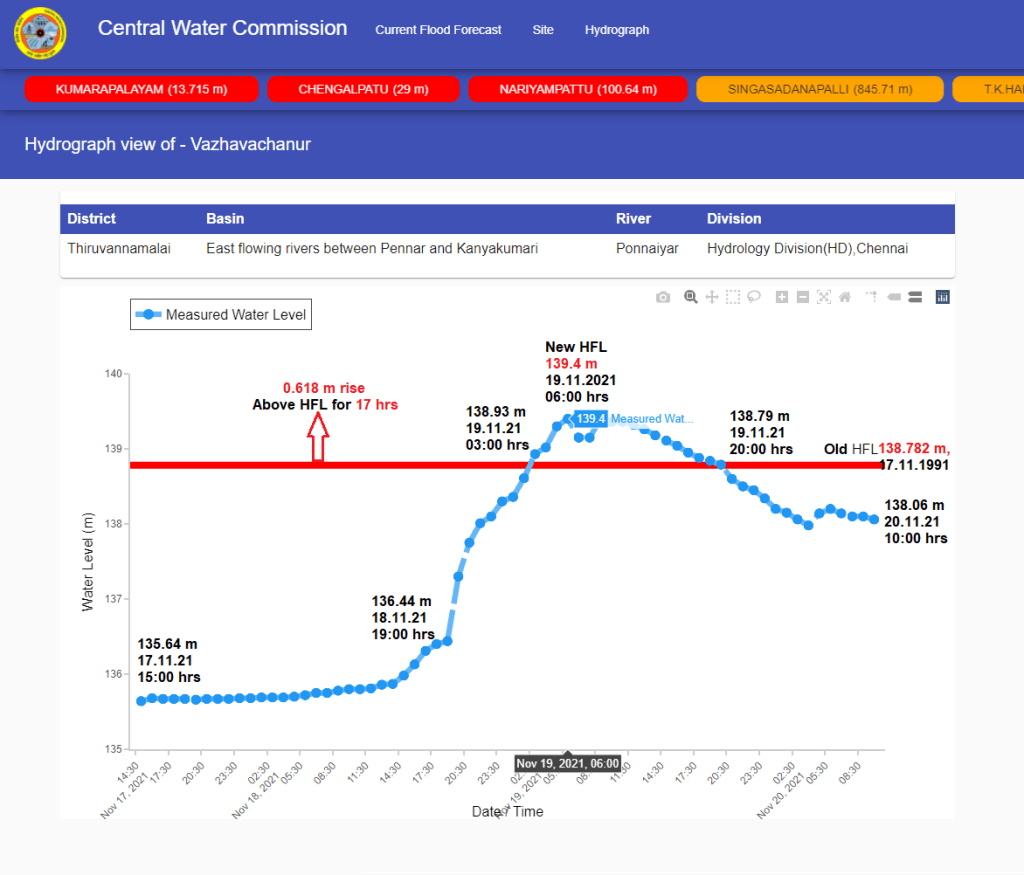
Task: Activate the Pan tool in chart toolbar
Action: (712, 297)
